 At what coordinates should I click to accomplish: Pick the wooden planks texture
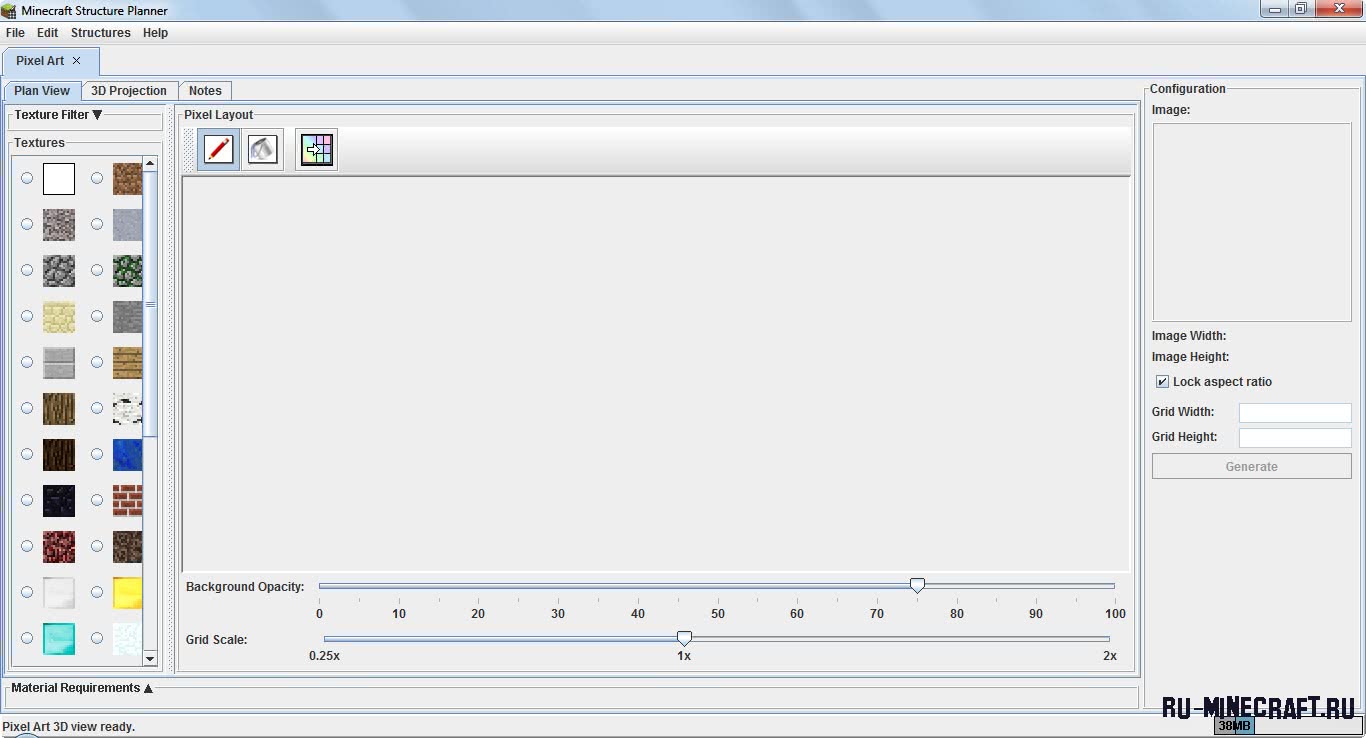[127, 363]
